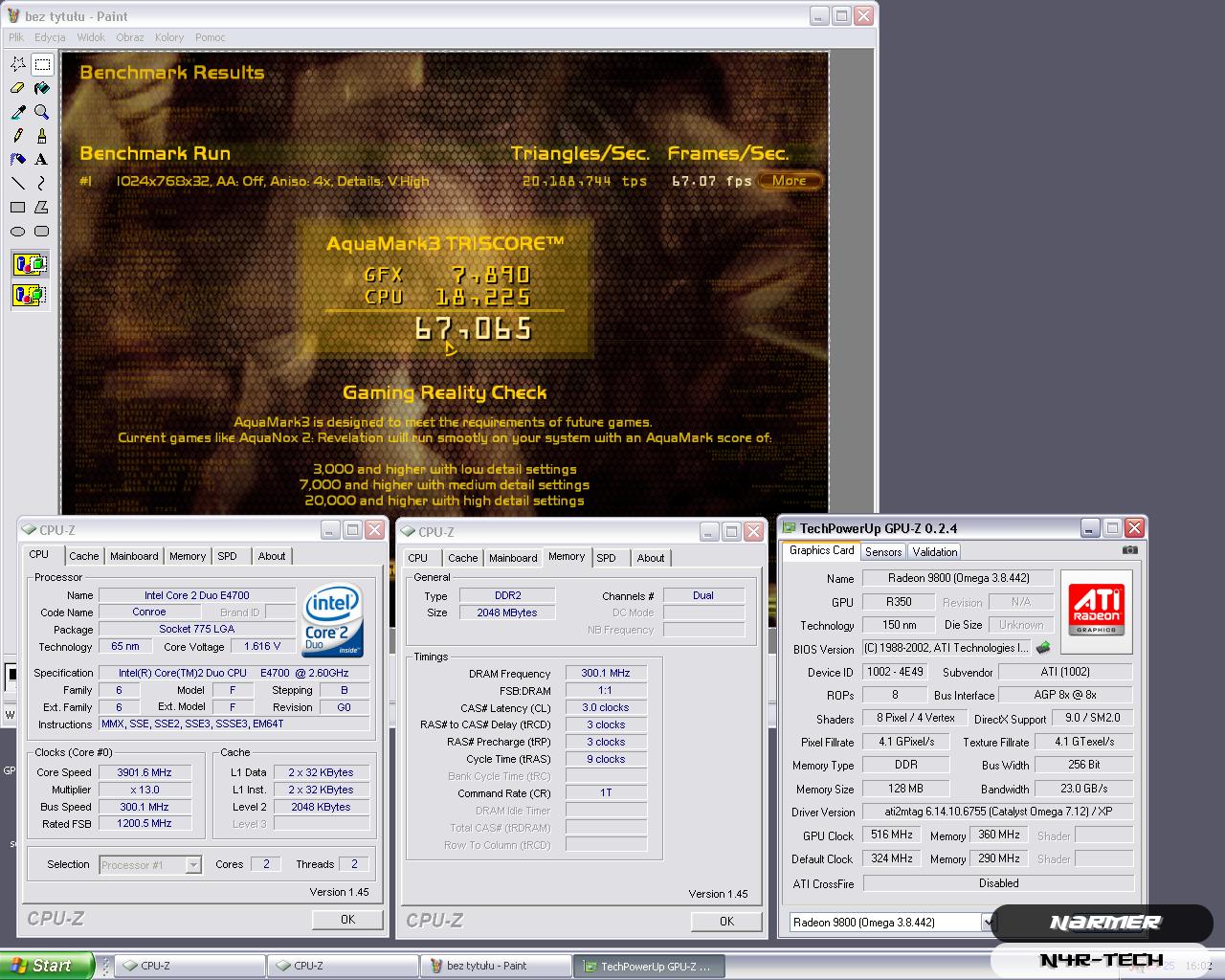Click the CAS# Latency 3.0 clocks field

[606, 707]
